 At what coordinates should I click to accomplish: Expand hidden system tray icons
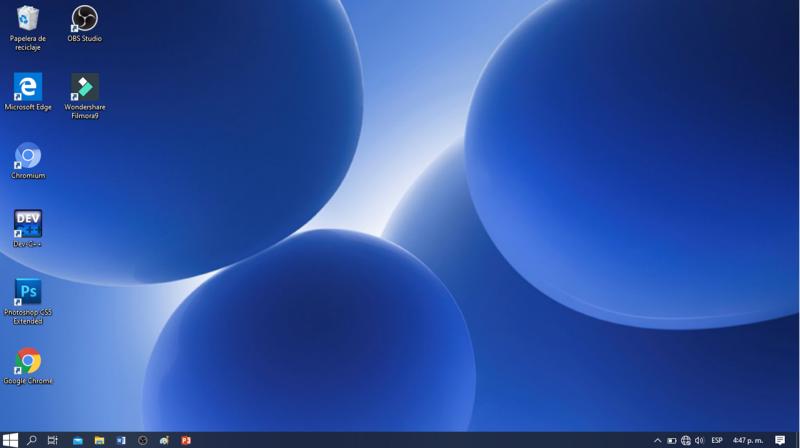[657, 440]
